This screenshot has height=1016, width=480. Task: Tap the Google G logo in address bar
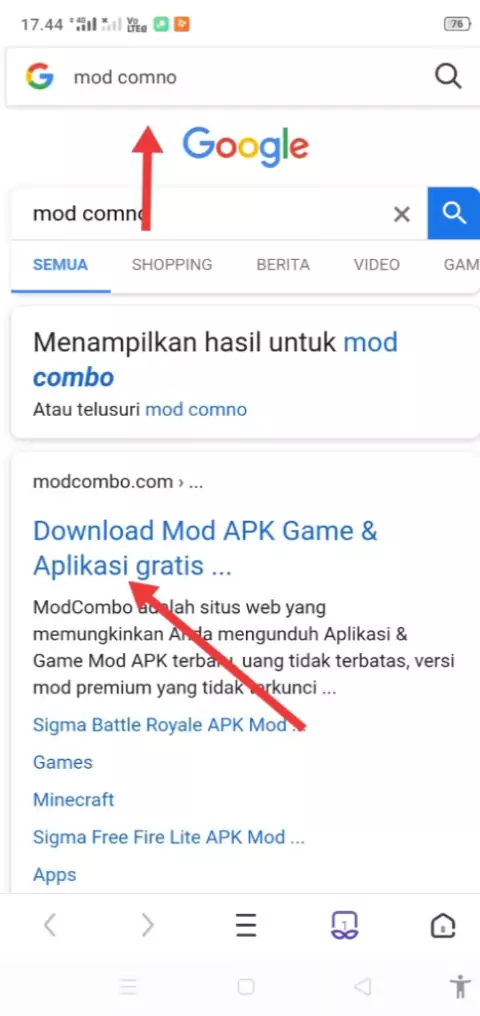tap(40, 76)
